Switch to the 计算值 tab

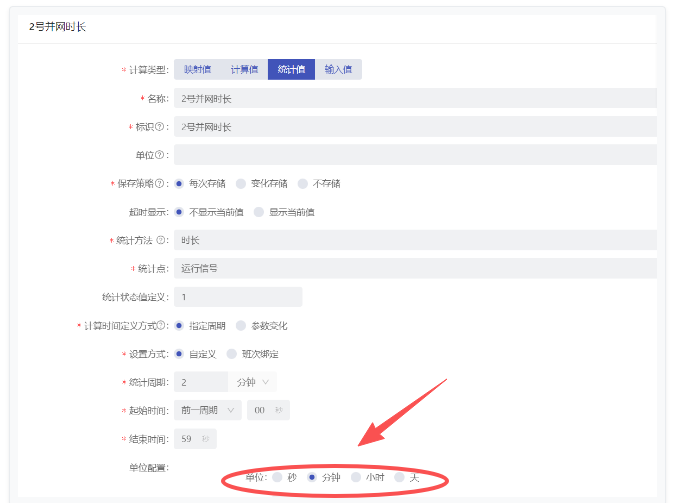pos(244,69)
